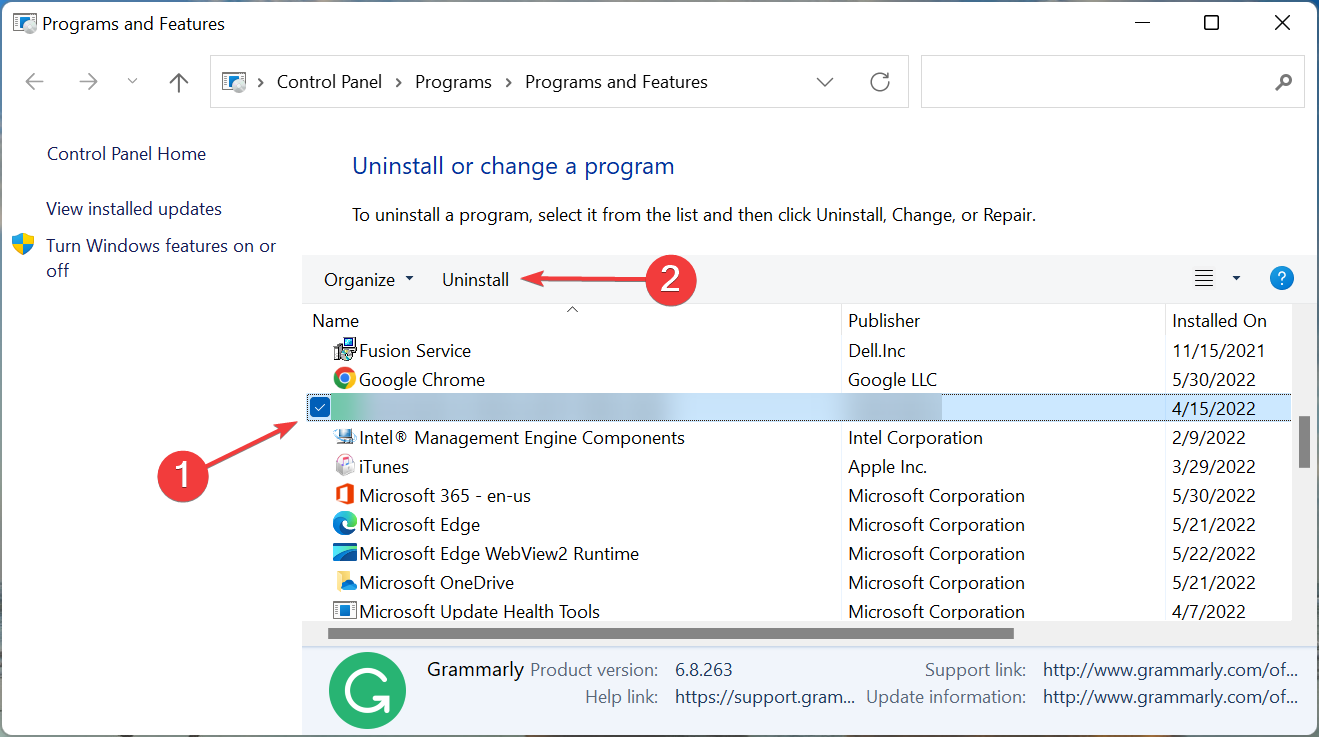Uncheck the selected program's checkbox
Viewport: 1319px width, 737px height.
(x=320, y=407)
